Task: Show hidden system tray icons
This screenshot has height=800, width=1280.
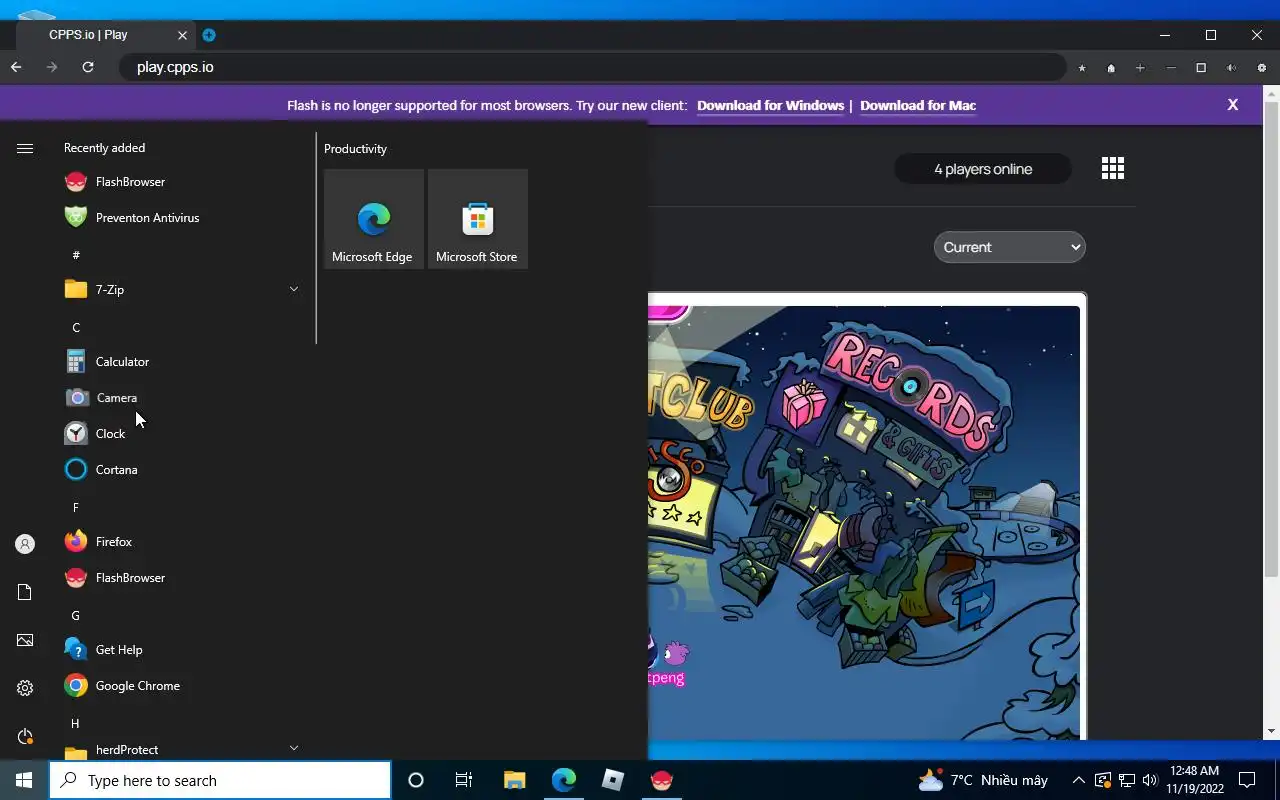Action: [x=1078, y=780]
